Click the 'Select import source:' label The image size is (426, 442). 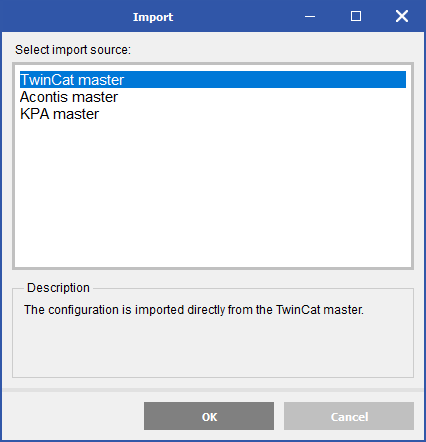pyautogui.click(x=73, y=50)
